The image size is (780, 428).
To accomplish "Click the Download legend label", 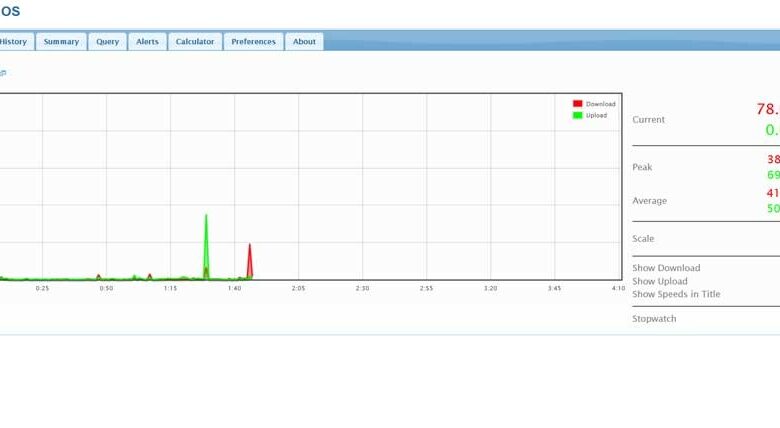I will [x=600, y=104].
